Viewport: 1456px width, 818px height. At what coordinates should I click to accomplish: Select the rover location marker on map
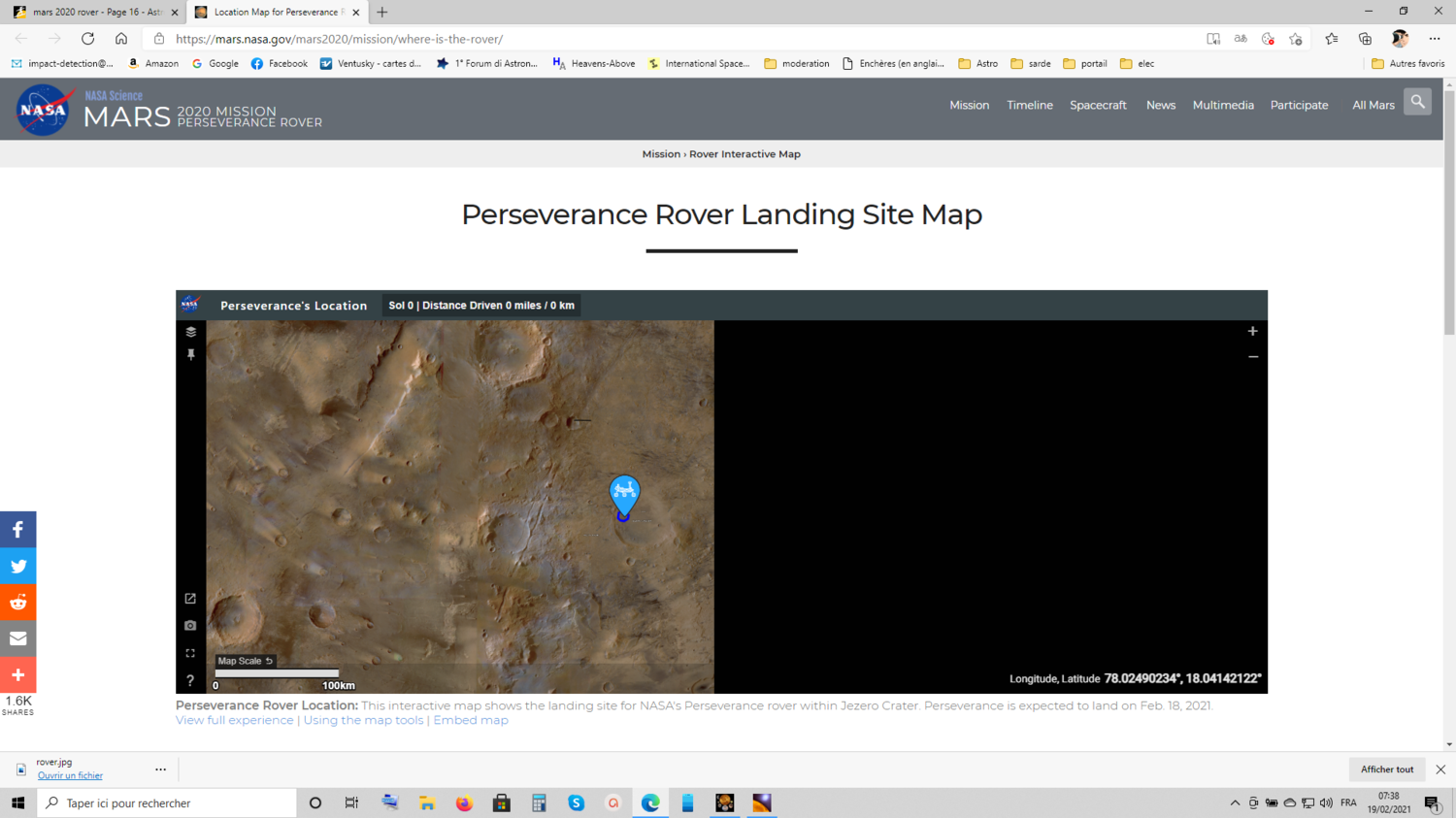(x=624, y=497)
